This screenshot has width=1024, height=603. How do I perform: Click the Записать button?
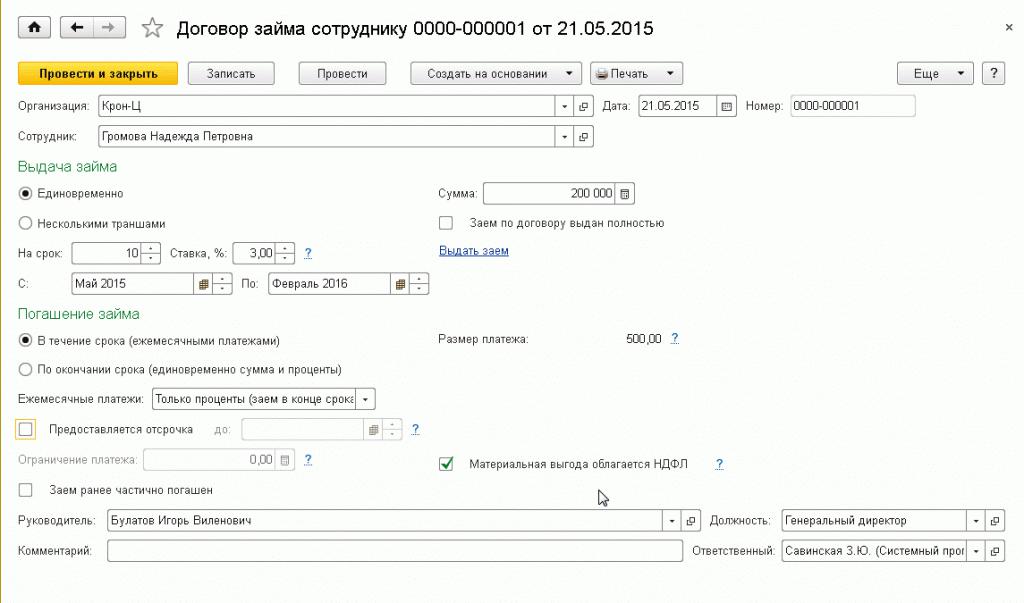[231, 73]
